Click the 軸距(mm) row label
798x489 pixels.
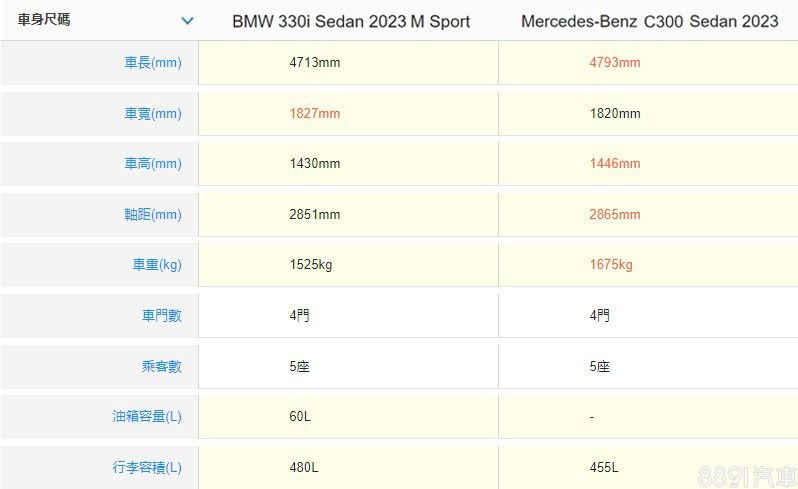pyautogui.click(x=153, y=214)
